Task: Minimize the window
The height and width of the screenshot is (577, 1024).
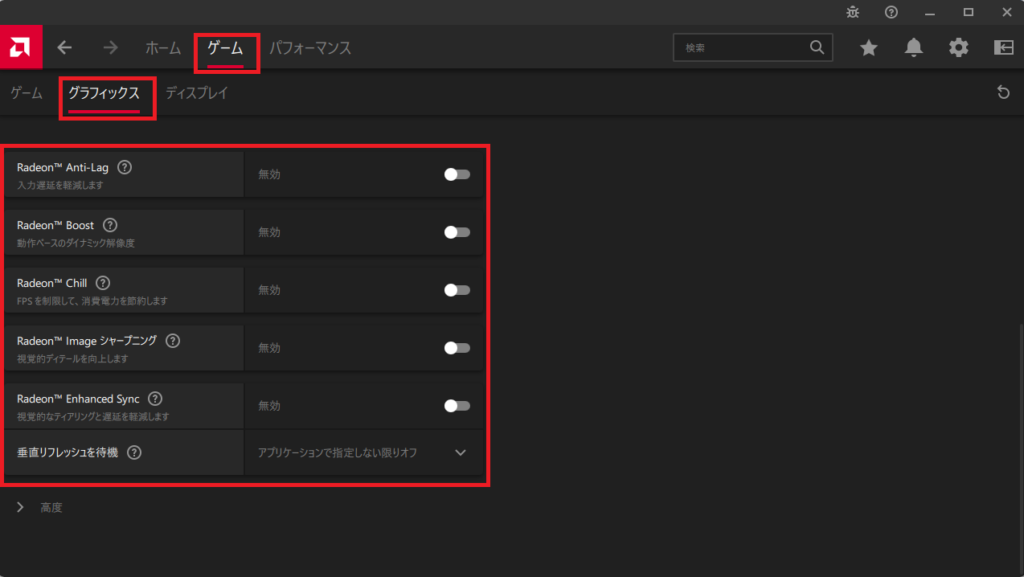Action: [x=930, y=12]
